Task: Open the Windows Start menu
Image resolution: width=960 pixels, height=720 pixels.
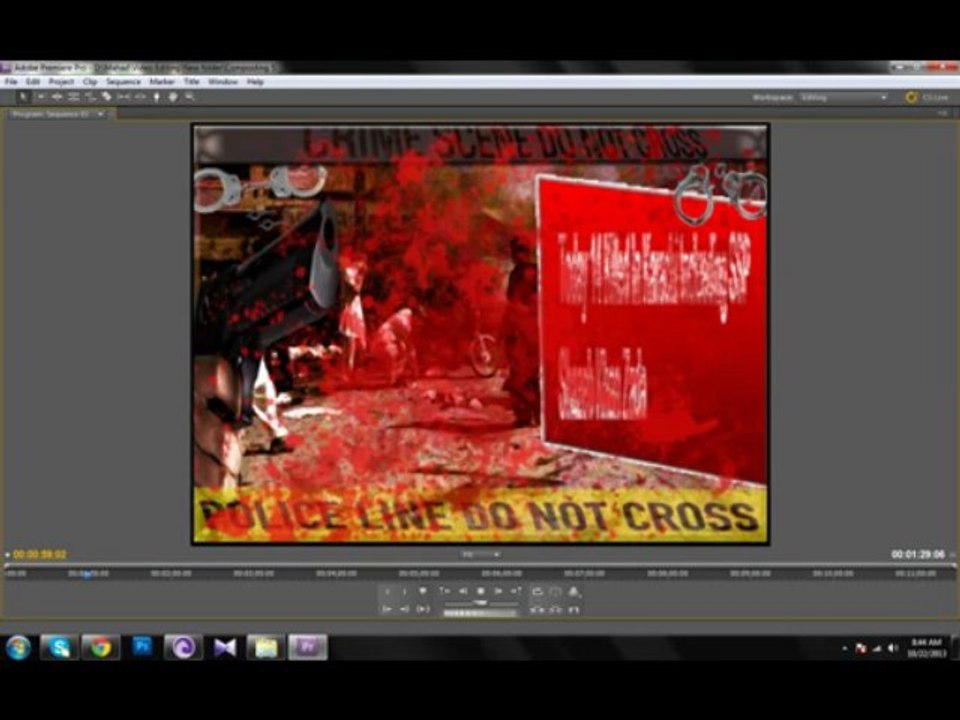Action: [18, 647]
